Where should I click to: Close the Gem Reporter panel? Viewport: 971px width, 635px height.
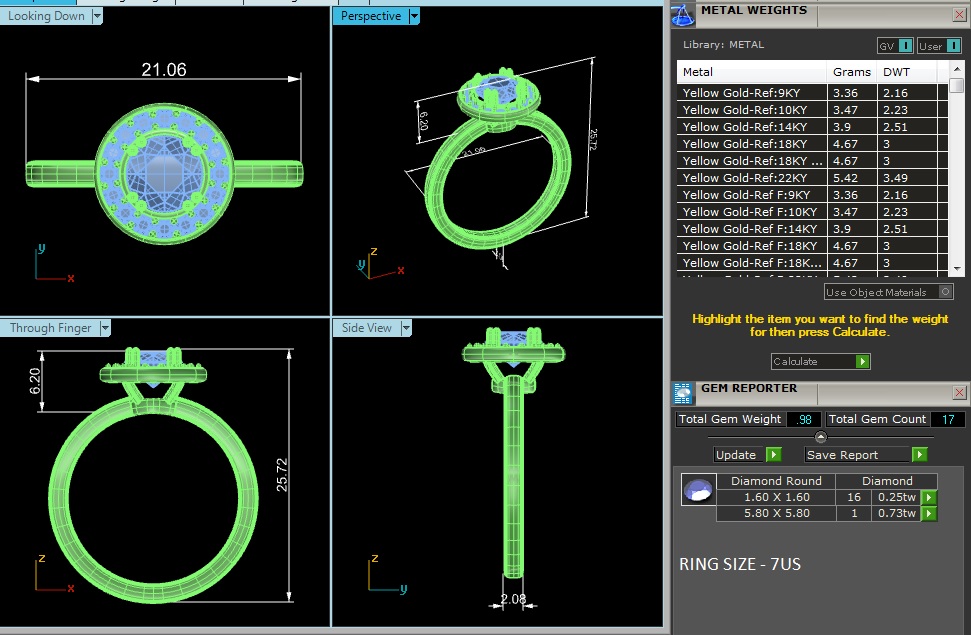point(960,393)
